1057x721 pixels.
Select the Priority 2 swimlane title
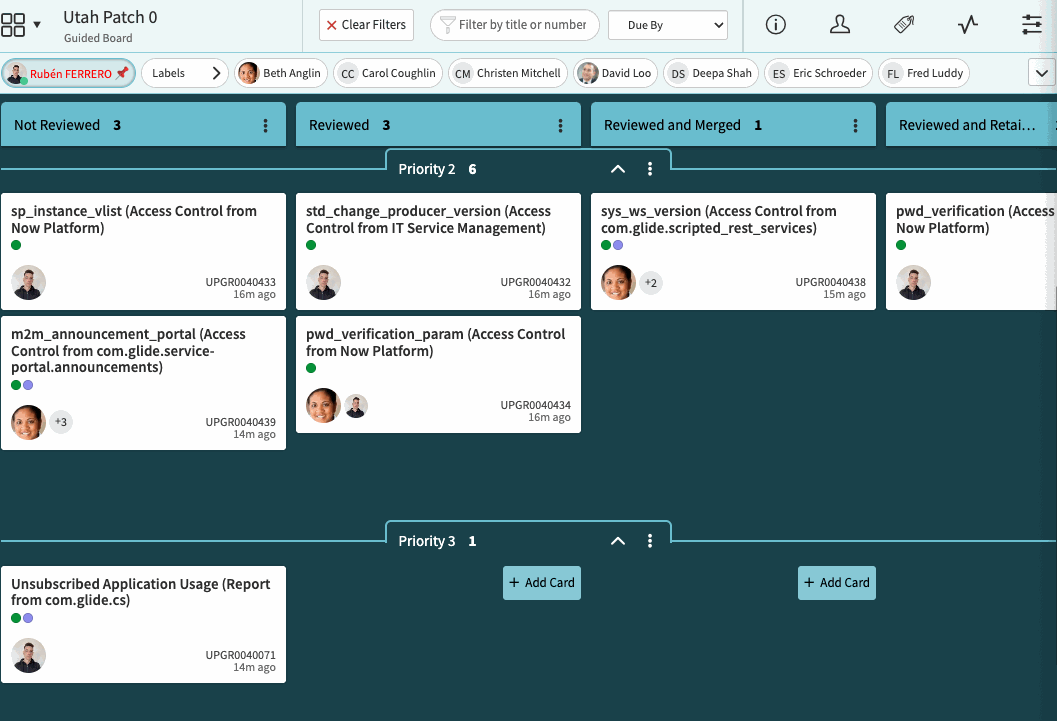(427, 169)
